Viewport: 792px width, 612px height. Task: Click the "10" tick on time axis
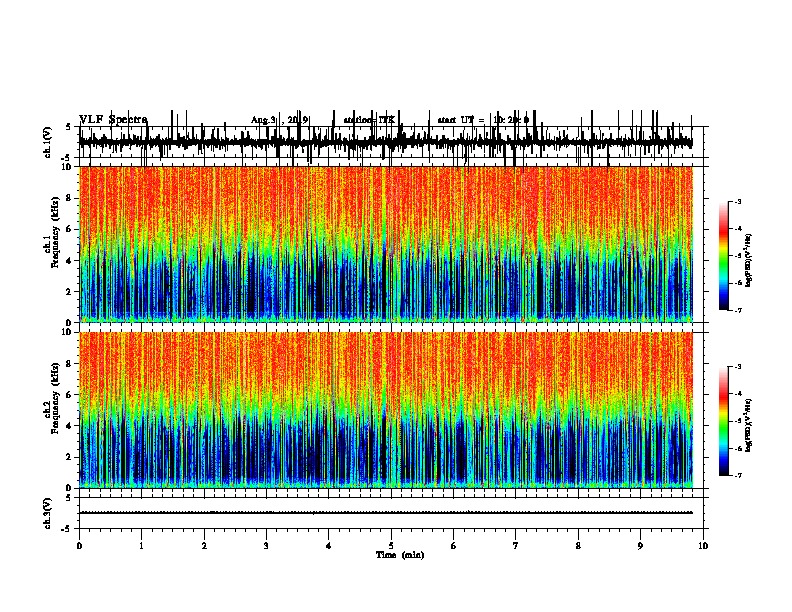click(703, 546)
